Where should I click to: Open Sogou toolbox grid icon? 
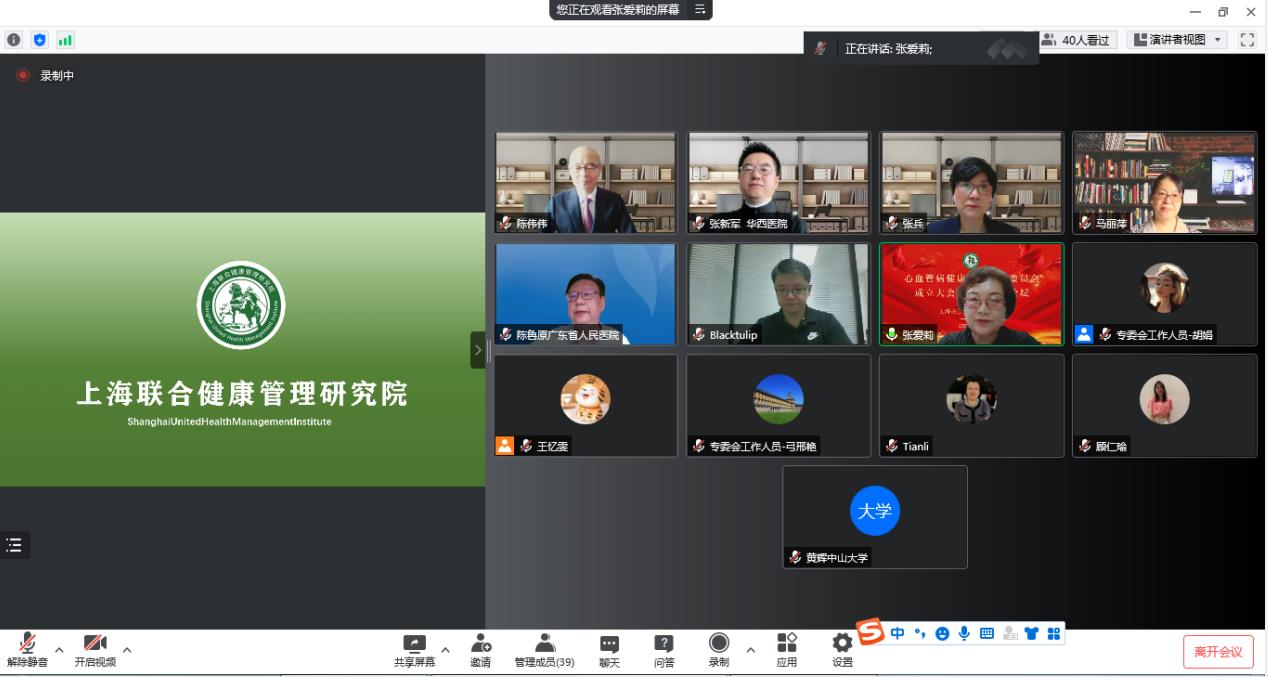[1054, 633]
